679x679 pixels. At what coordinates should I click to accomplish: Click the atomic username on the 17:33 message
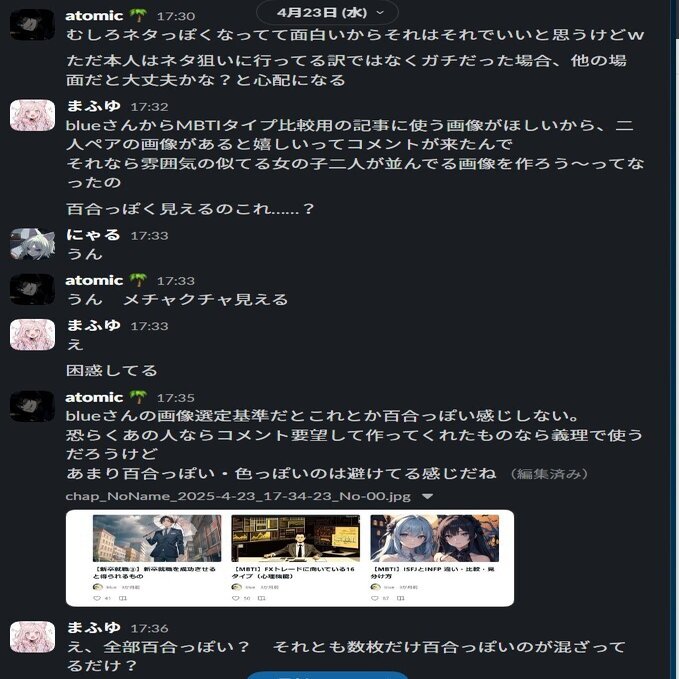94,281
